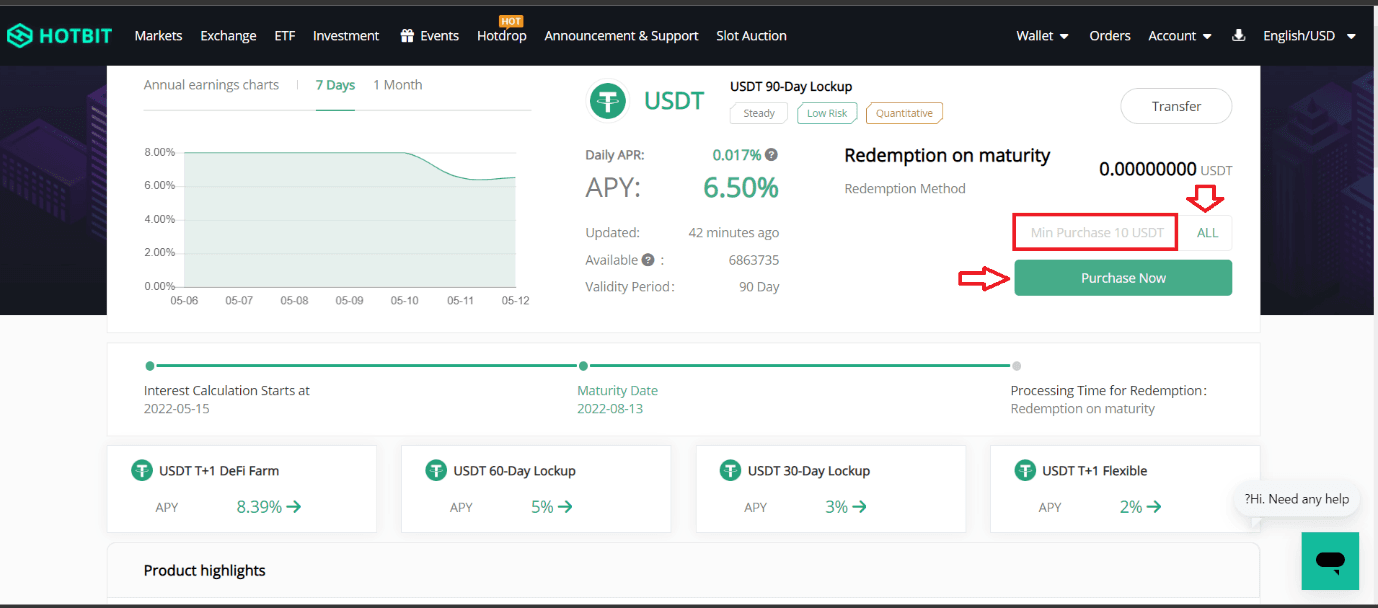1378x608 pixels.
Task: Open the live chat support widget
Action: (1330, 561)
